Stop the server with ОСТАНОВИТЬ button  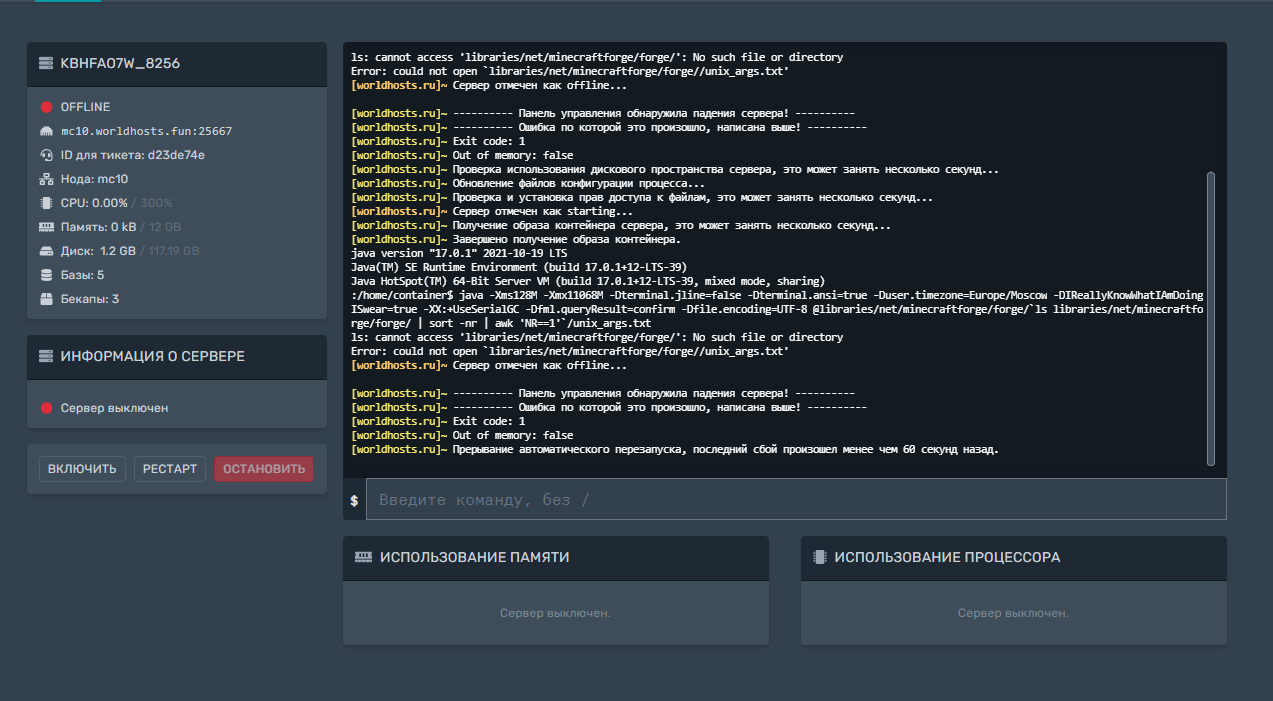pyautogui.click(x=264, y=469)
